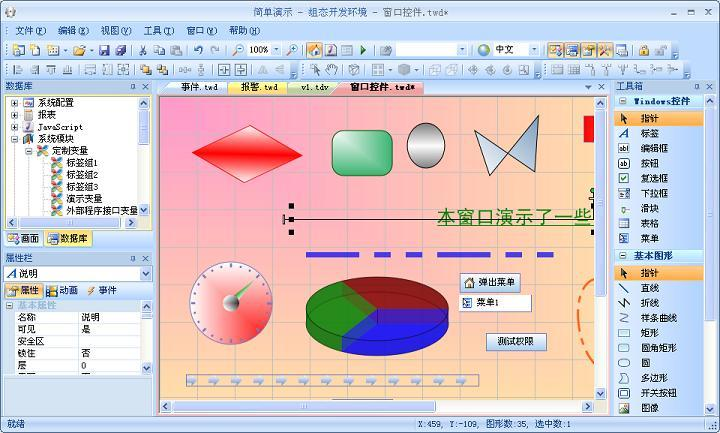Select 样条曲线 spline curve tool
The height and width of the screenshot is (433, 720).
pos(658,318)
